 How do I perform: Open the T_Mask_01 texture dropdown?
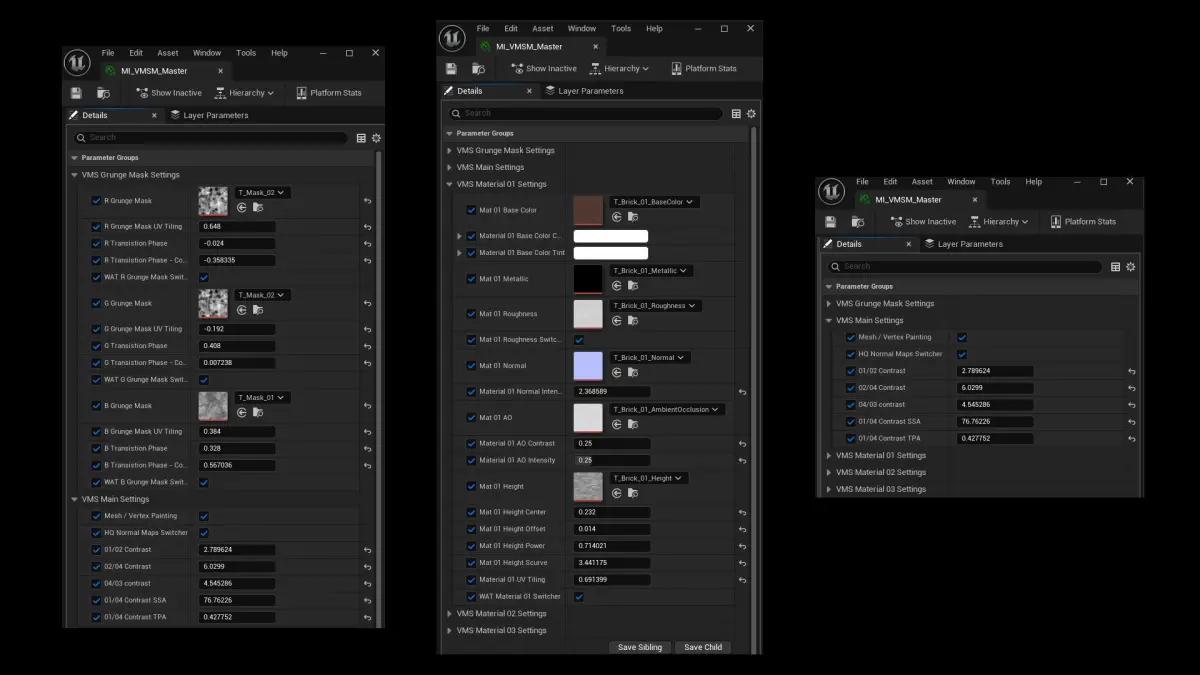click(262, 397)
